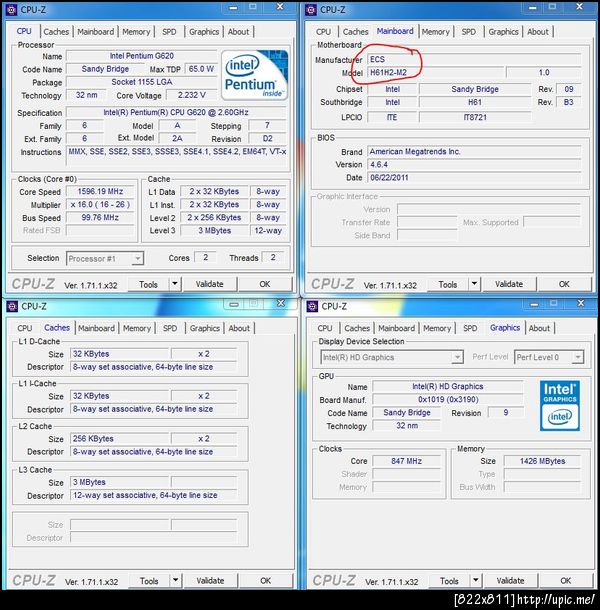The image size is (600, 610).
Task: Open the Intel(R) HD Graphics display device dropdown
Action: pyautogui.click(x=391, y=357)
